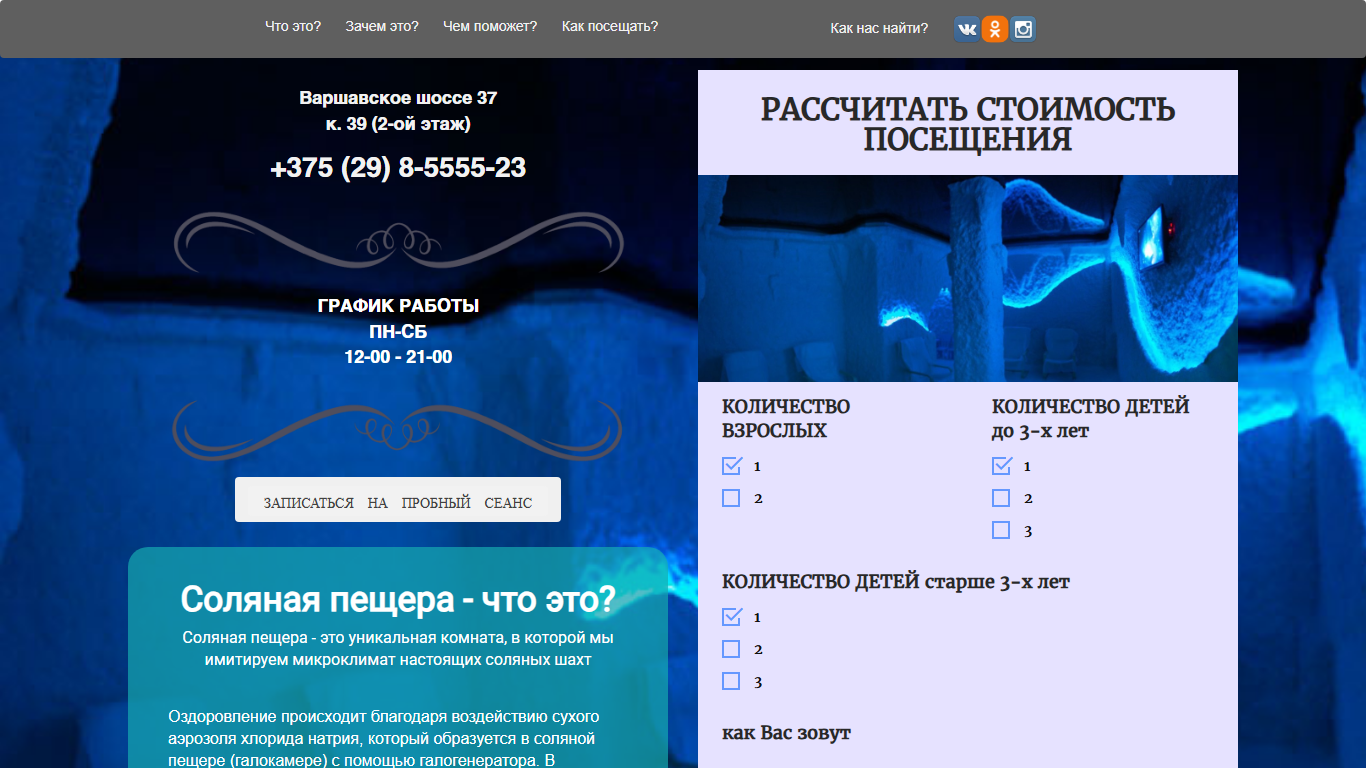This screenshot has height=768, width=1366.
Task: Check 3 under Количество детей до 3-х лет
Action: tap(1001, 530)
